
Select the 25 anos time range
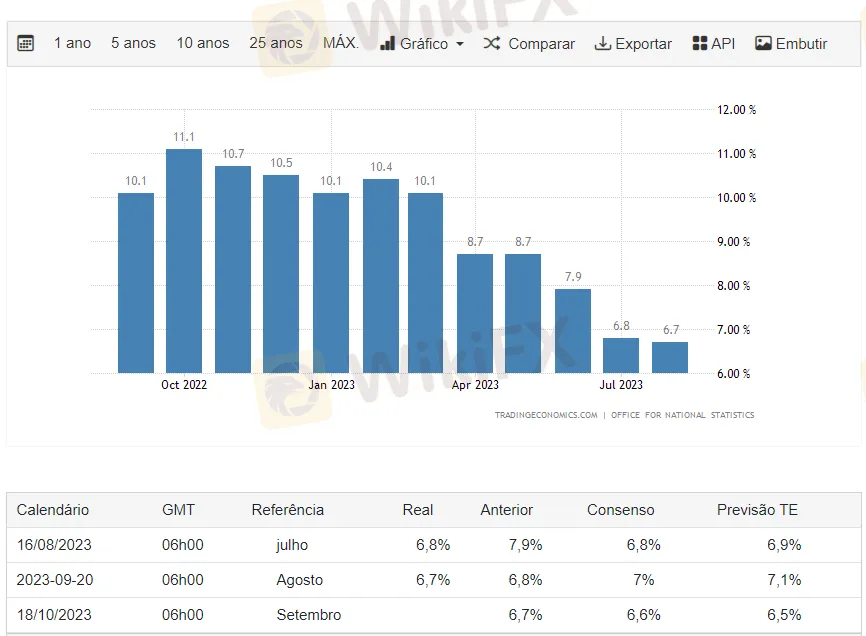click(276, 44)
